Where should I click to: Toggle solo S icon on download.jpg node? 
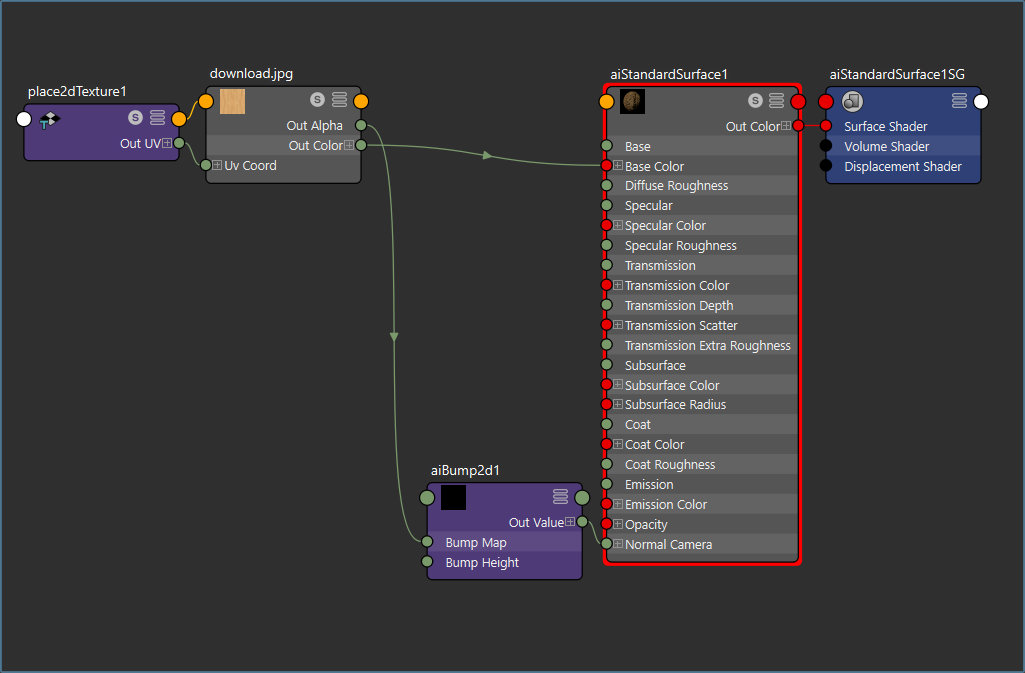pos(317,100)
